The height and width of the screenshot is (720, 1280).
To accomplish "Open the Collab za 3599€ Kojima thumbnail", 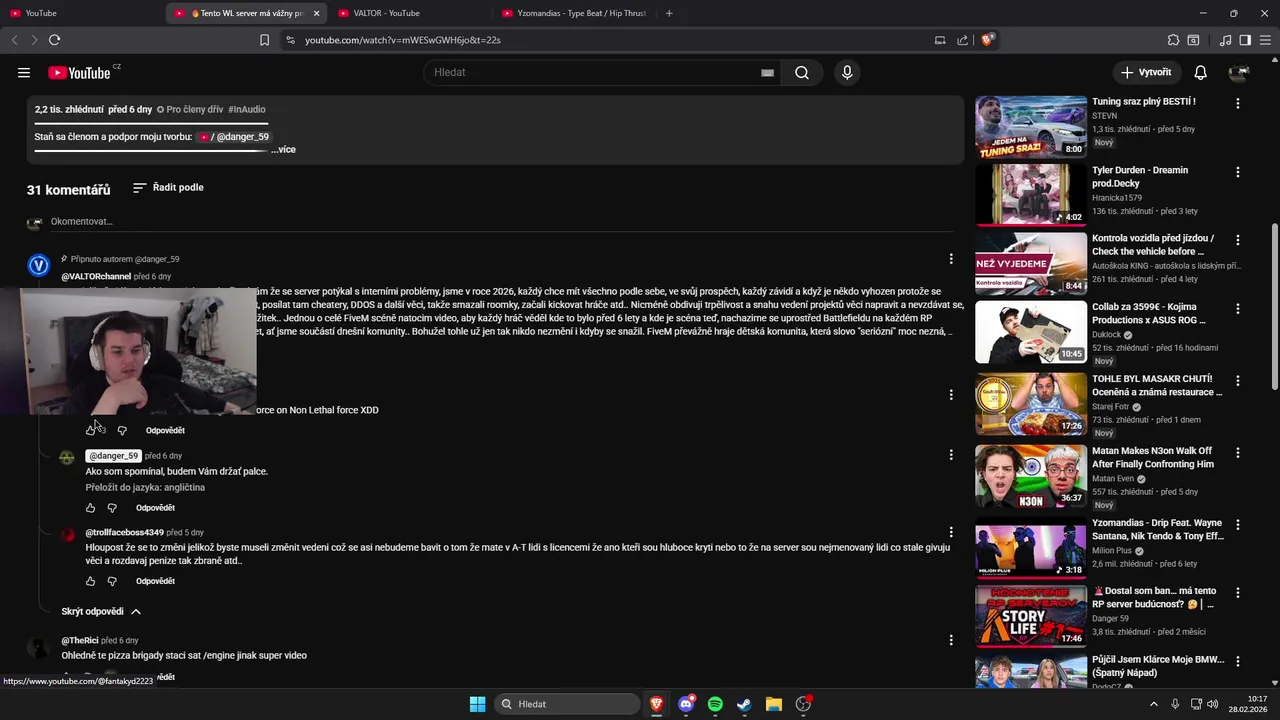I will tap(1031, 332).
